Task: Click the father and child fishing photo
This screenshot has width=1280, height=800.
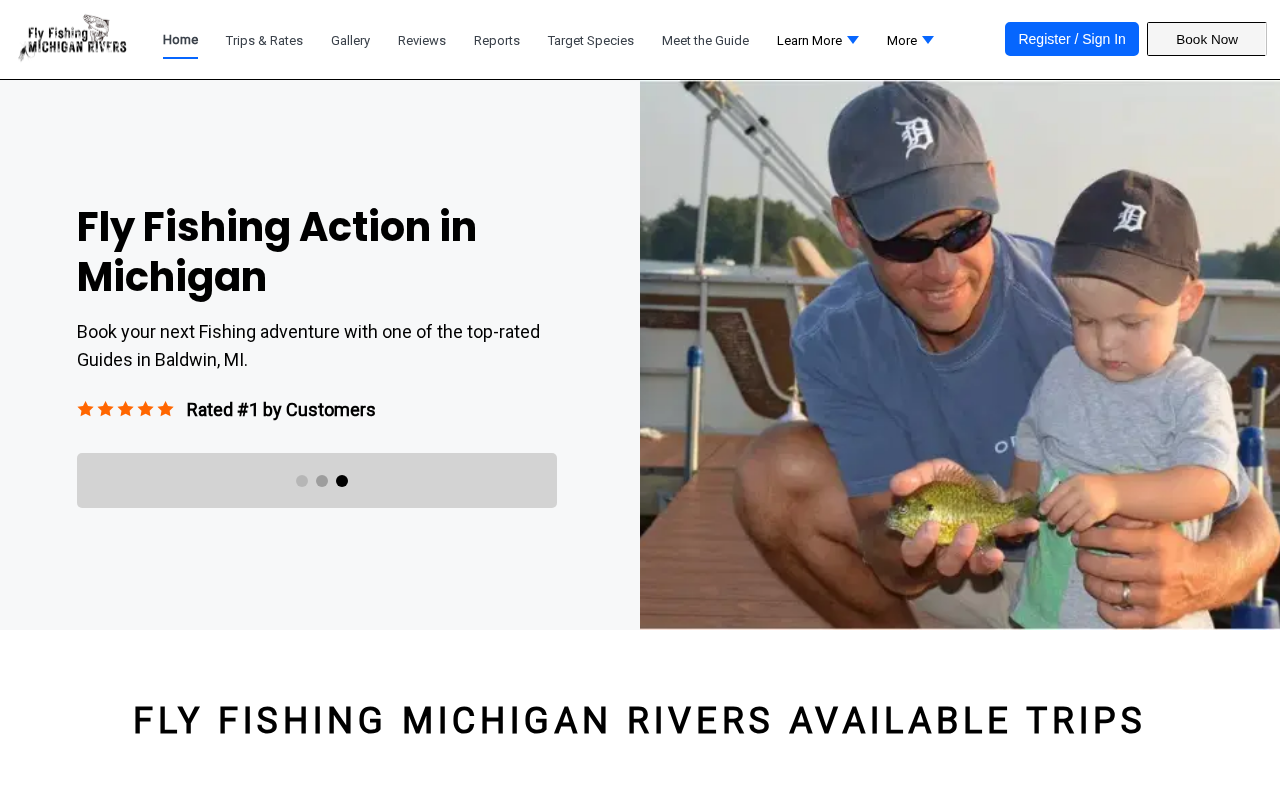Action: (x=960, y=355)
